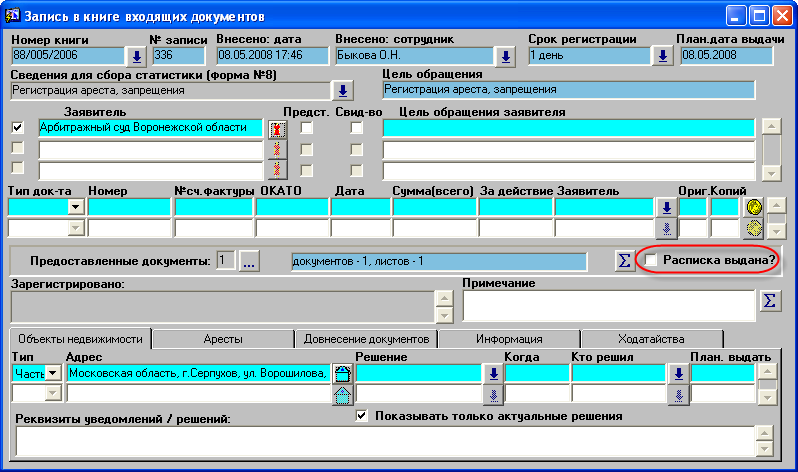
Task: Click blue arrow after Заявитель payment column, first row
Action: pyautogui.click(x=667, y=207)
